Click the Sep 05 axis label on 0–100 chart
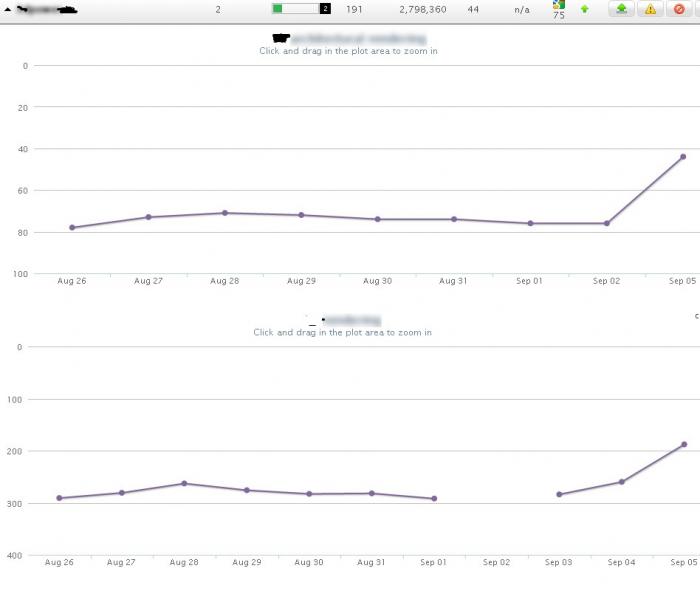This screenshot has width=700, height=591. [683, 281]
